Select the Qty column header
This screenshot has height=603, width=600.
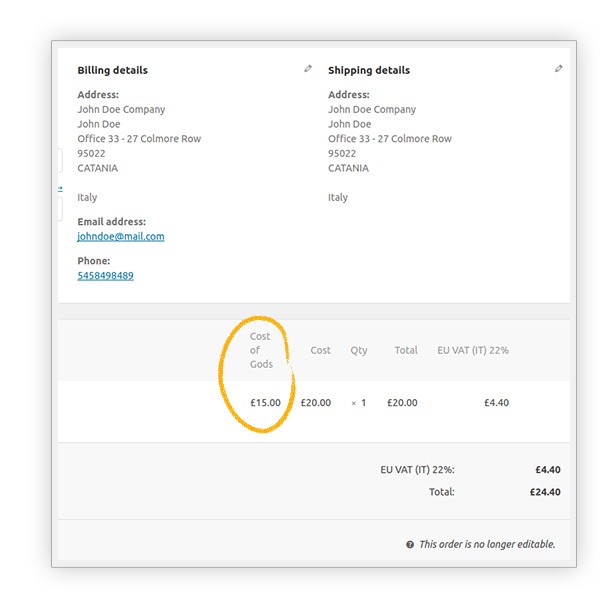pos(358,351)
